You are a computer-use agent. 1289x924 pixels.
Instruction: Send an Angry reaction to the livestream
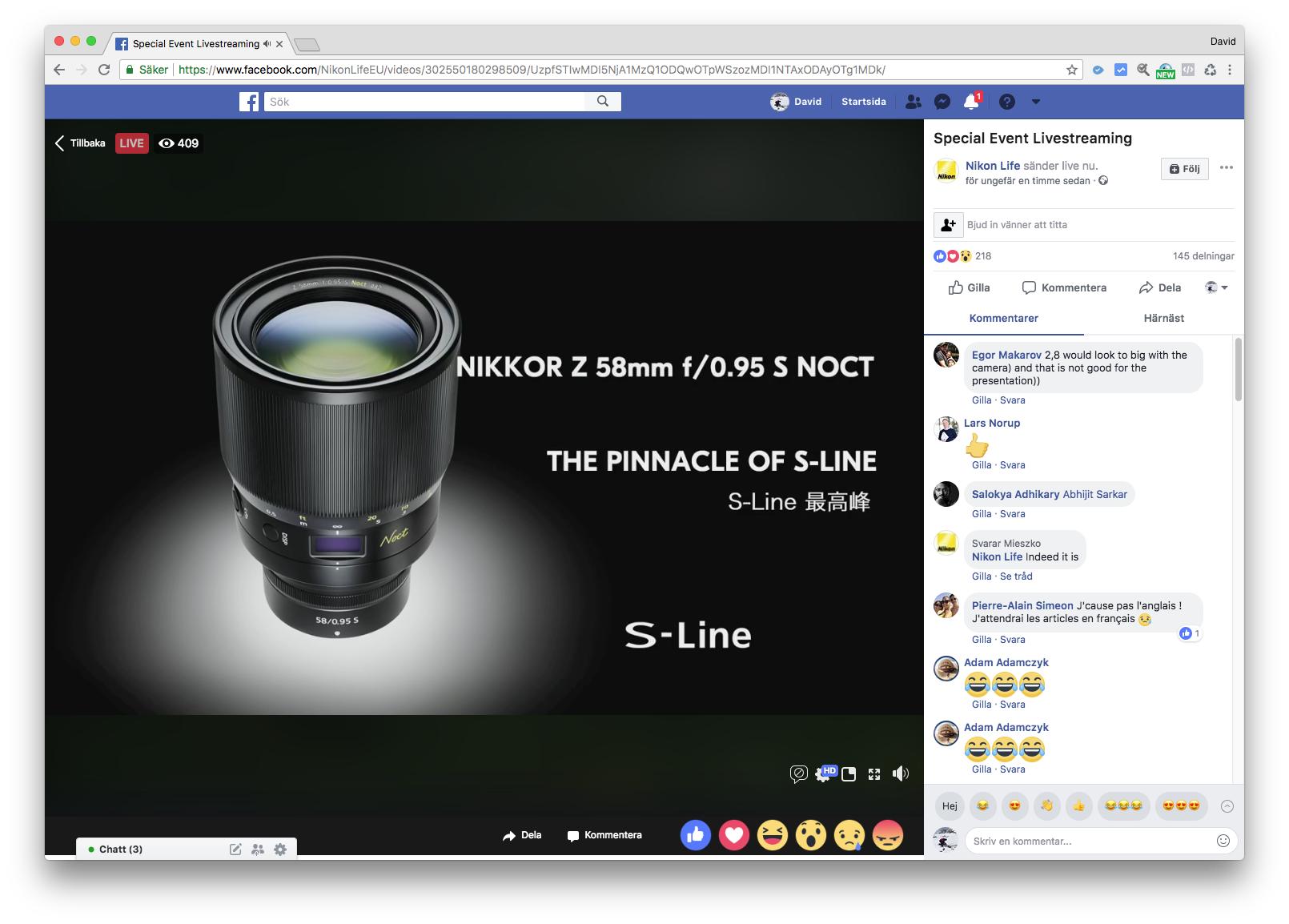click(x=887, y=835)
